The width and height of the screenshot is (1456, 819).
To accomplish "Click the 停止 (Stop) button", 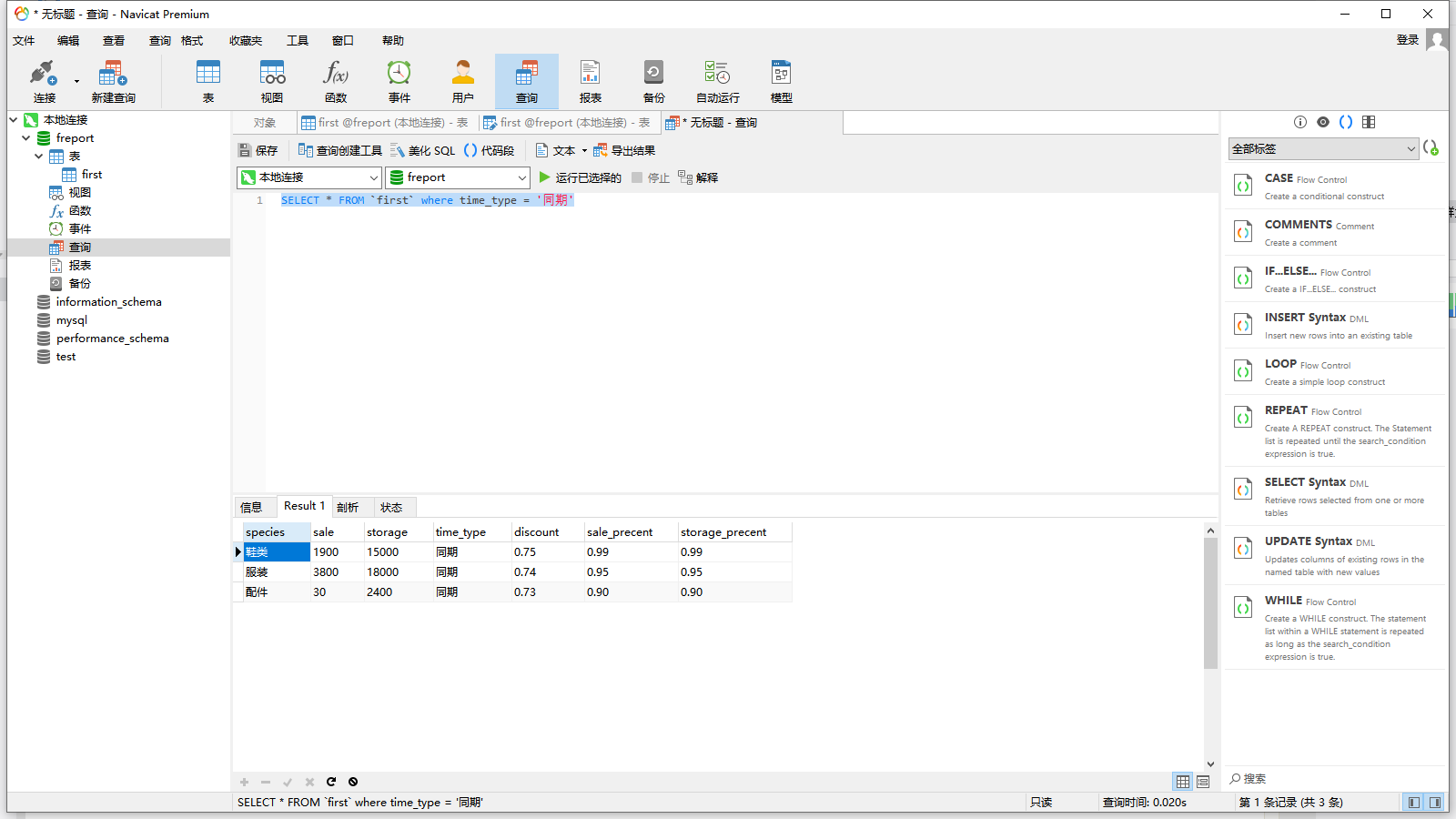I will [651, 177].
